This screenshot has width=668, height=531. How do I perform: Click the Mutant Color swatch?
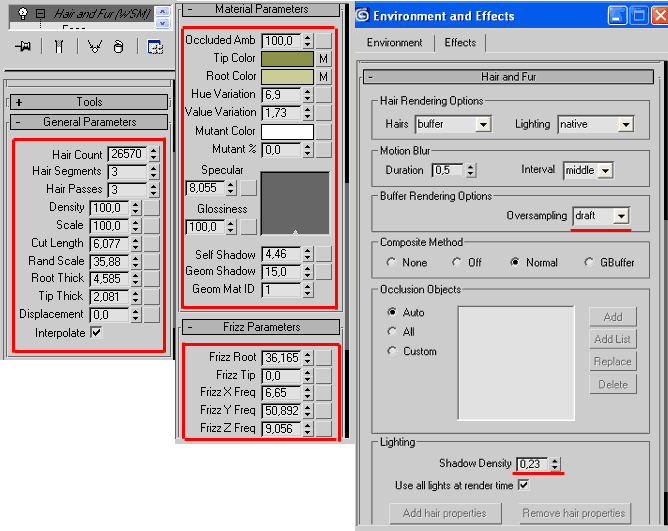tap(287, 131)
